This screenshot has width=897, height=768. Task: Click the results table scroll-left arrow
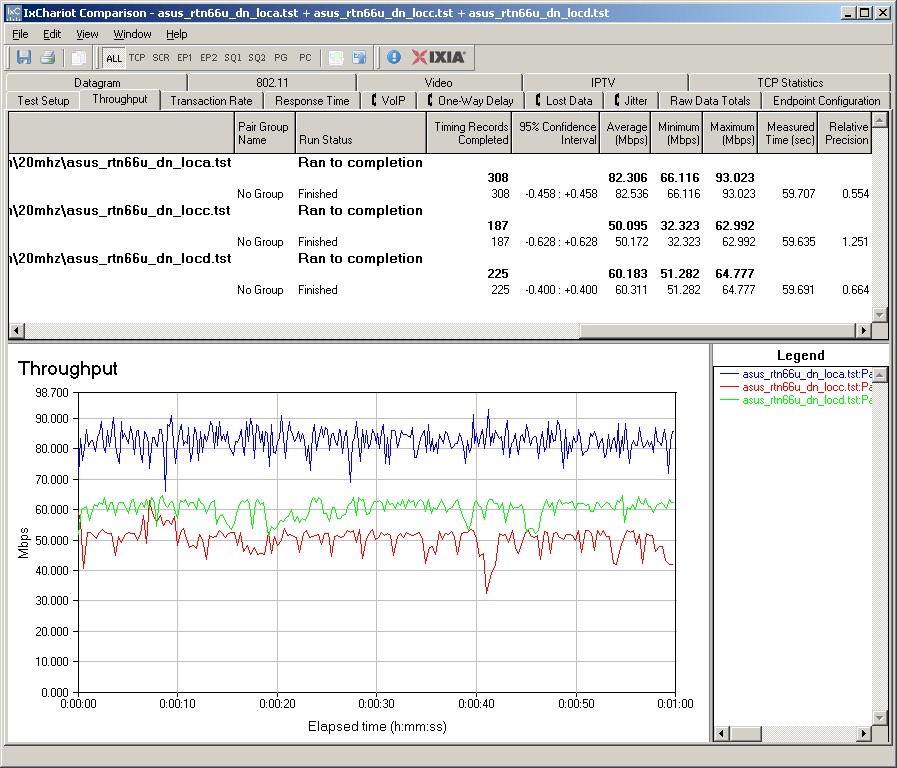(x=16, y=330)
